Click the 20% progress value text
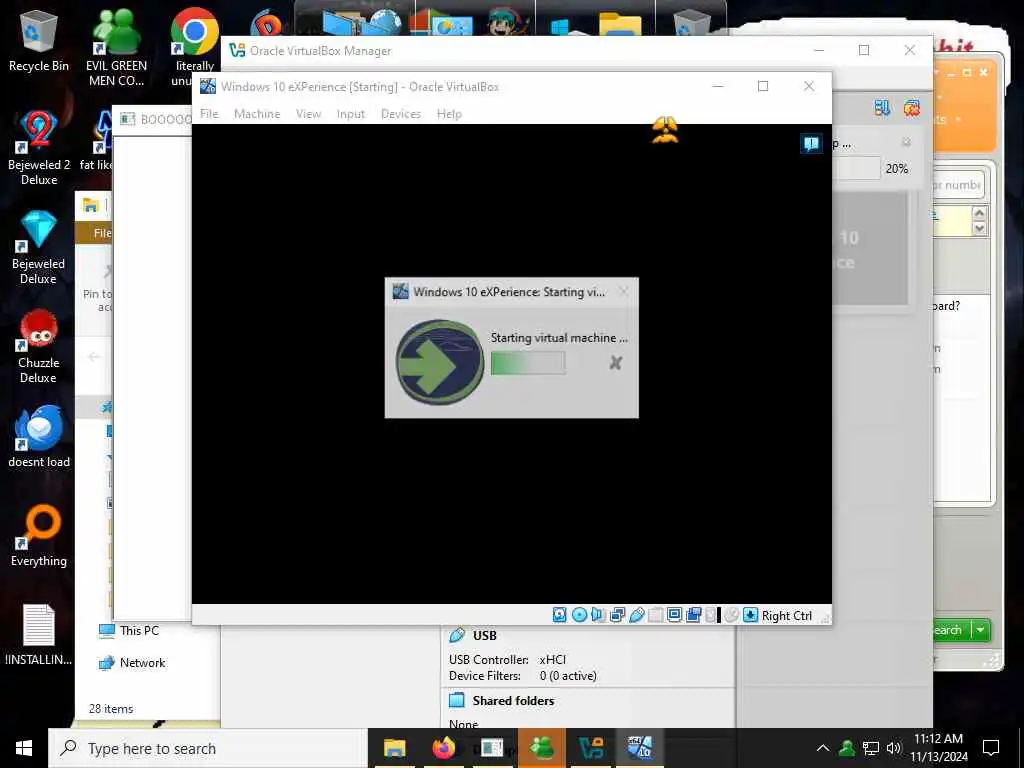The image size is (1024, 768). pos(897,168)
